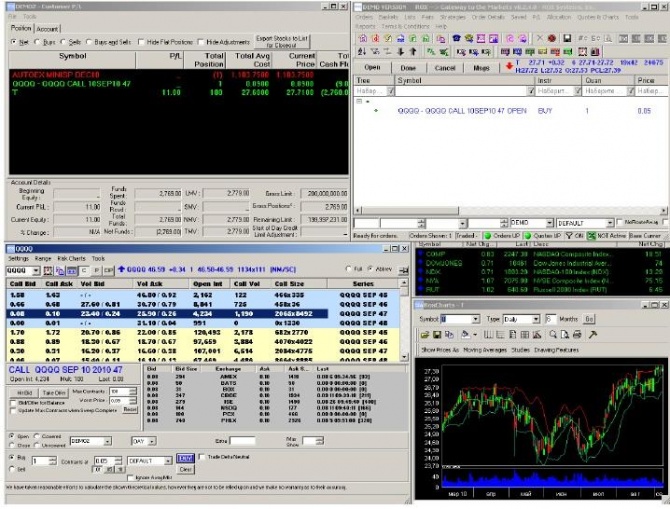Select the Full view radio button
This screenshot has height=509, width=670.
click(x=348, y=269)
